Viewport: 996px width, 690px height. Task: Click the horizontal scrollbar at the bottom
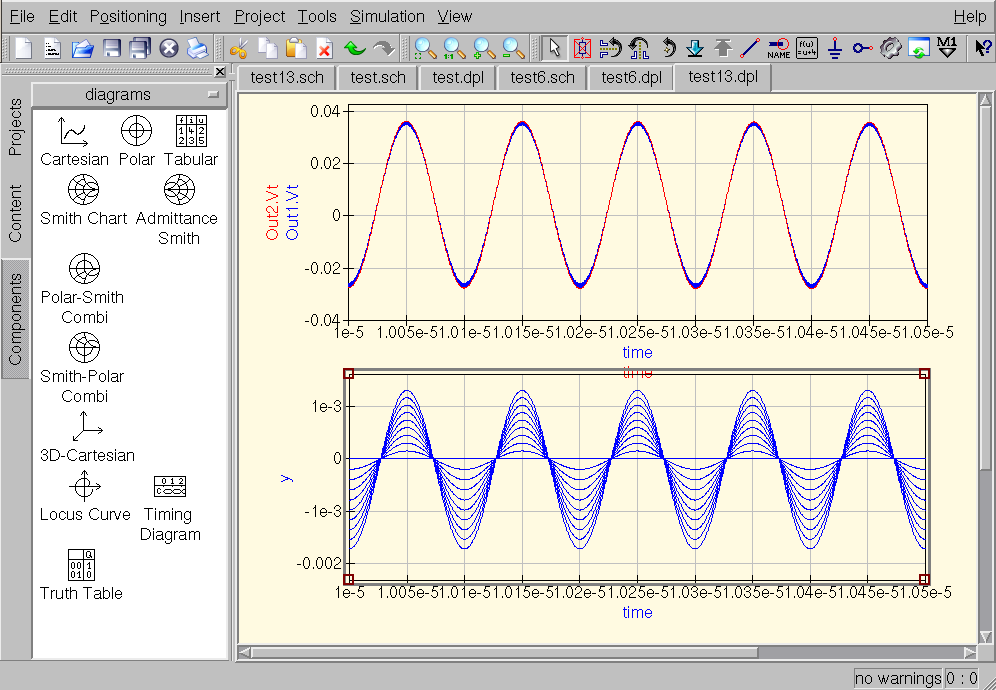point(500,653)
